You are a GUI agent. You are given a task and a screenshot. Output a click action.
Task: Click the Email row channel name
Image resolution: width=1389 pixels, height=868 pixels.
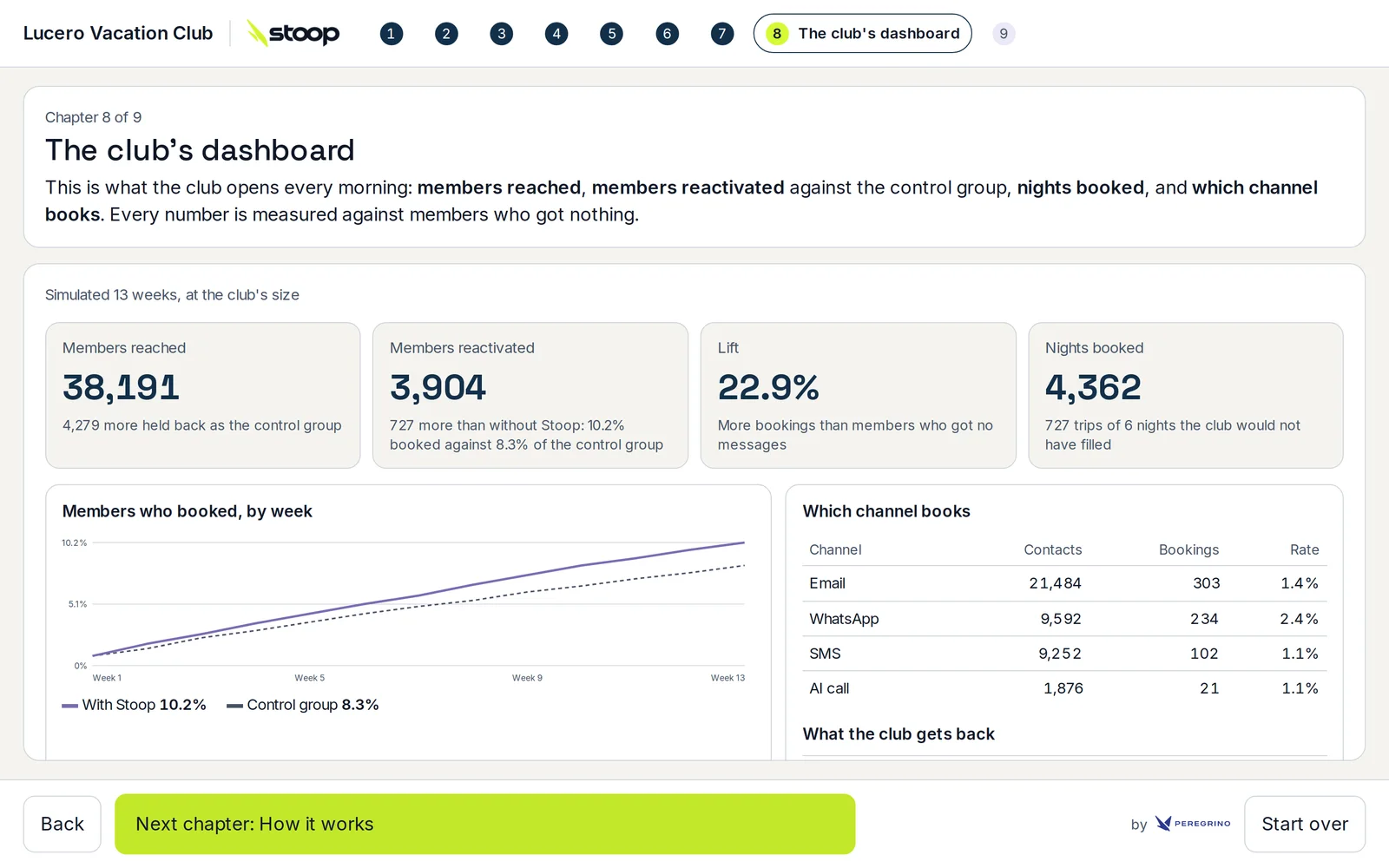[x=827, y=583]
